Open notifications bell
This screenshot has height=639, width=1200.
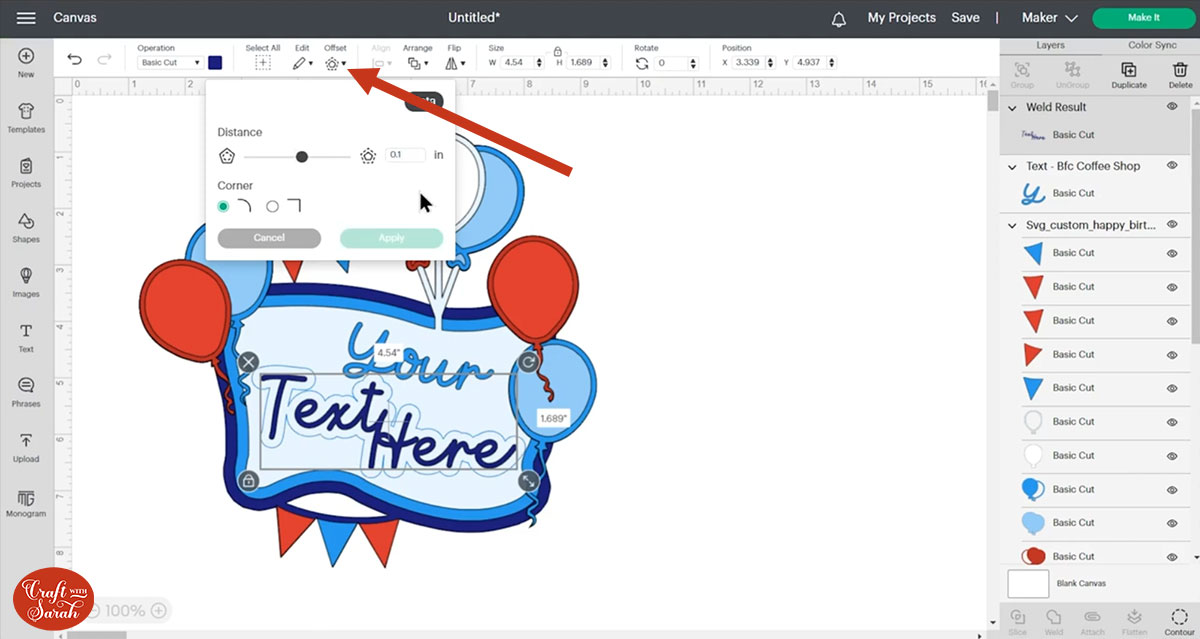pyautogui.click(x=838, y=18)
